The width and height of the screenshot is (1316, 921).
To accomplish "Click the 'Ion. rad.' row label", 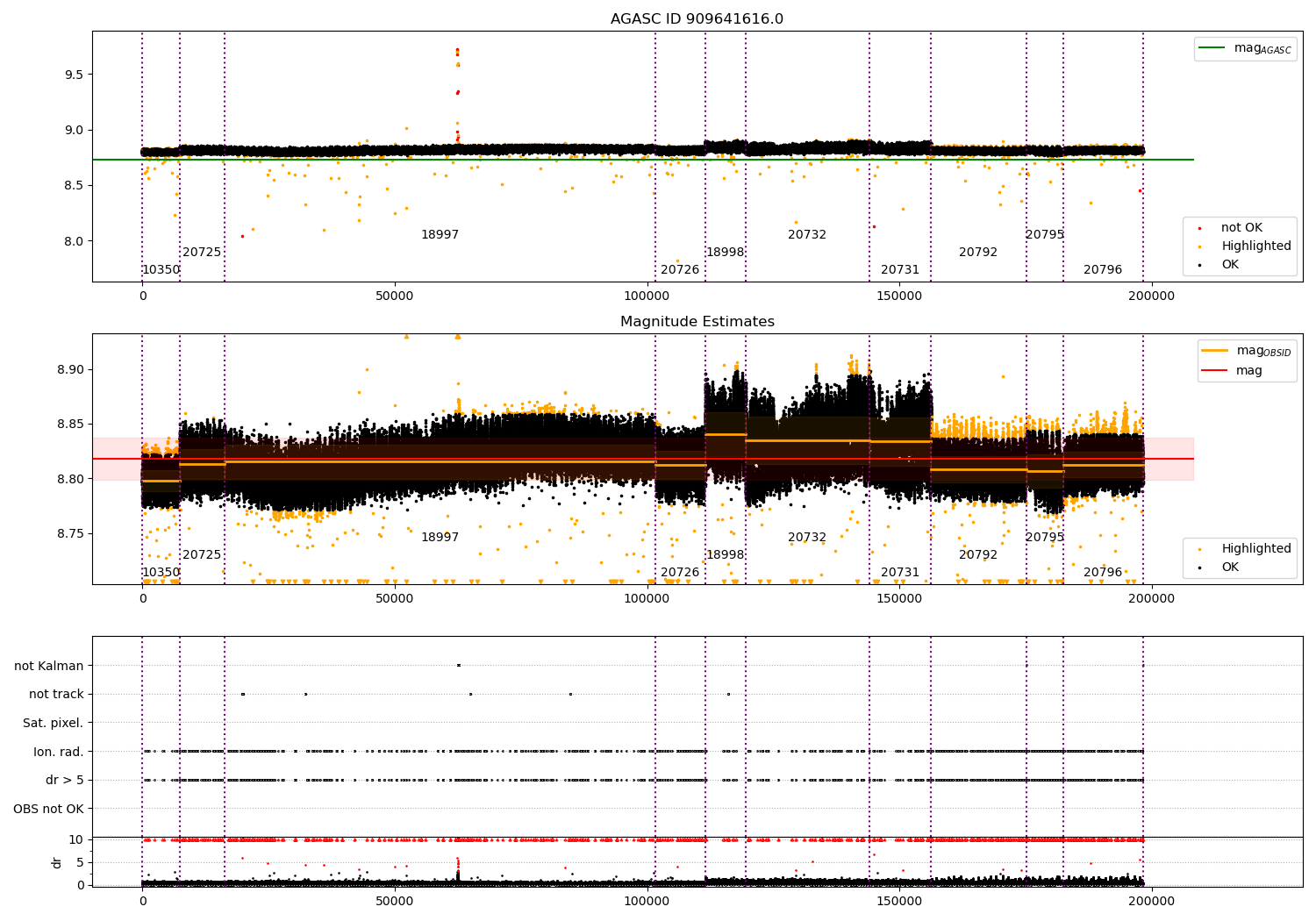I will click(59, 753).
